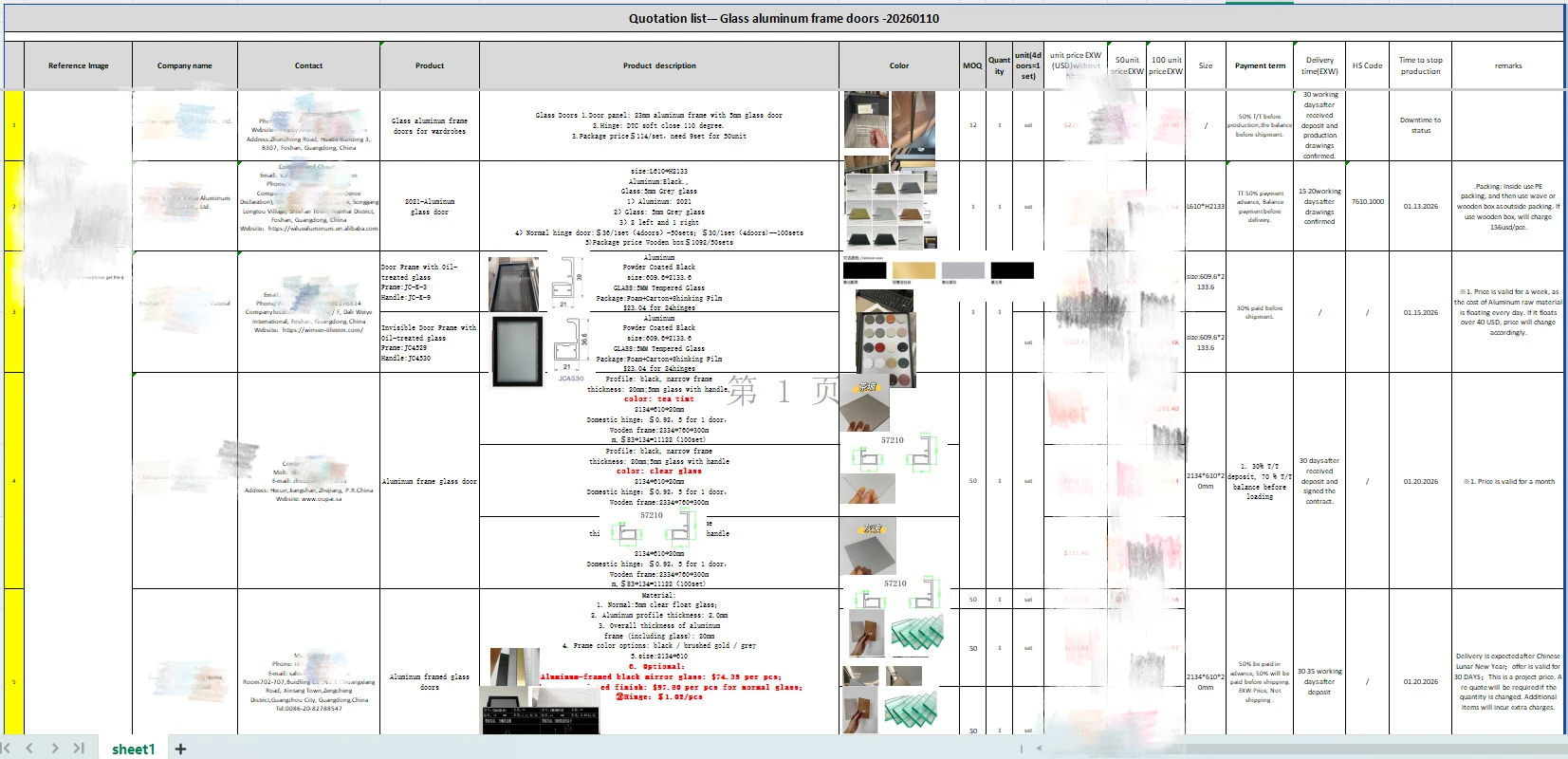
Task: Select the 'Price is valid for a week' remark
Action: [1508, 312]
